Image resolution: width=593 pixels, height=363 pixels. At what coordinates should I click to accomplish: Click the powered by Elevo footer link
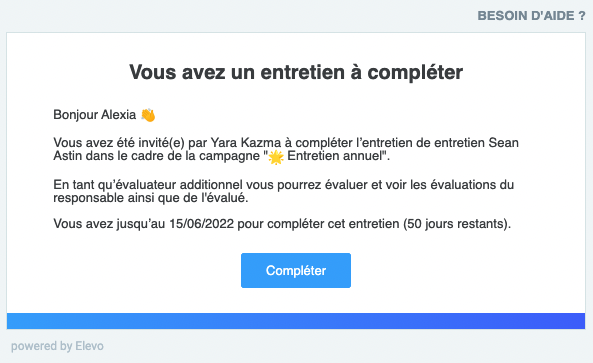57,346
